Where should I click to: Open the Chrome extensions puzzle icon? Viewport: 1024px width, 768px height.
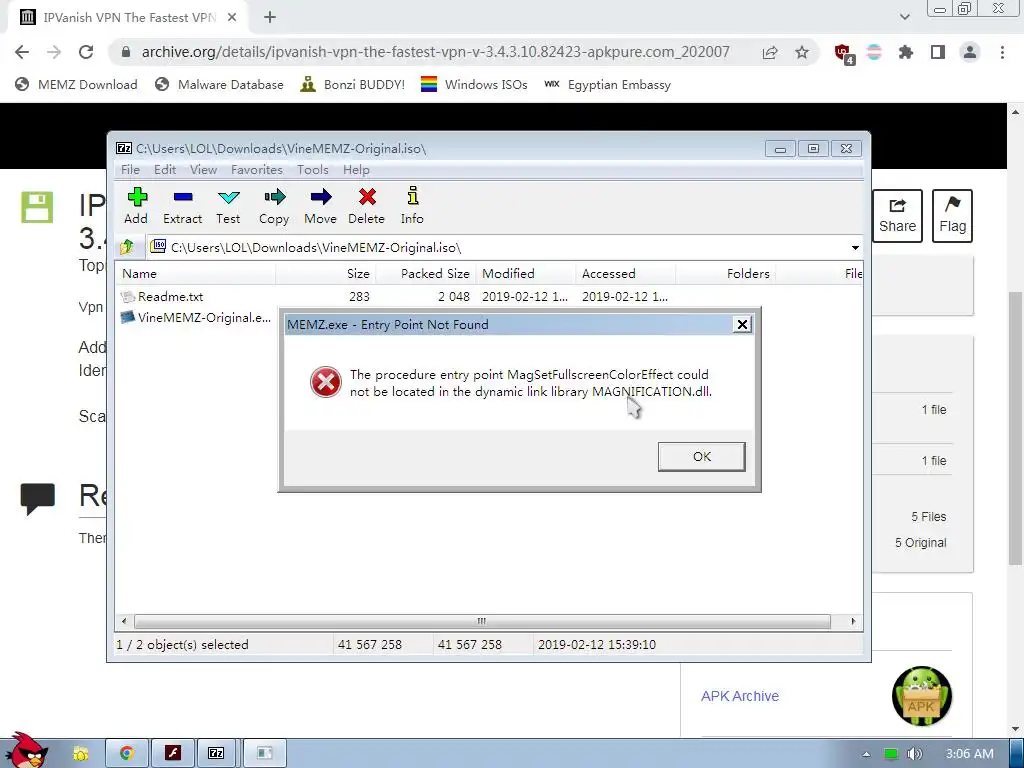(x=905, y=52)
